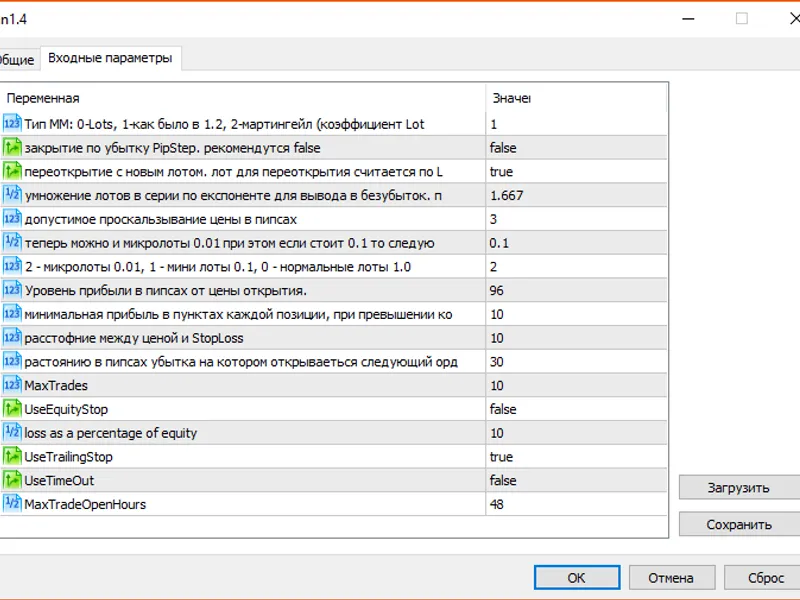Click the 'Сохранить' button
The height and width of the screenshot is (600, 800).
(739, 524)
